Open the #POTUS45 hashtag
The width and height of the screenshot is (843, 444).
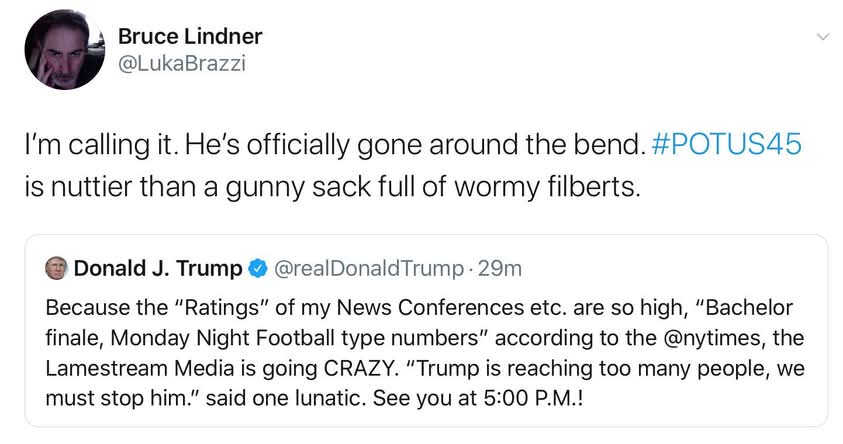[726, 144]
